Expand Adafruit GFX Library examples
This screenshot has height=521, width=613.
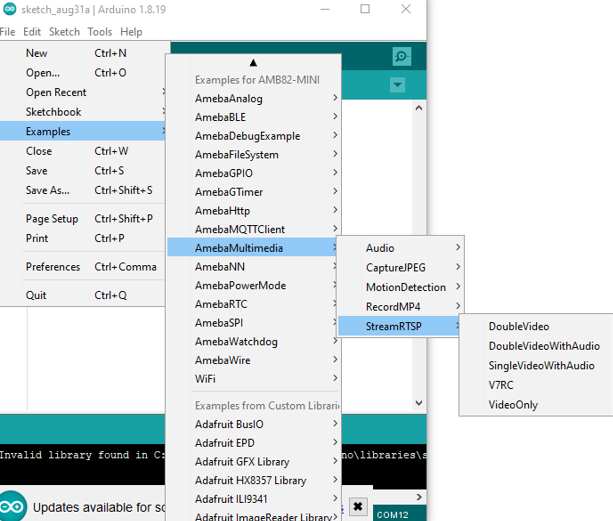pyautogui.click(x=242, y=462)
